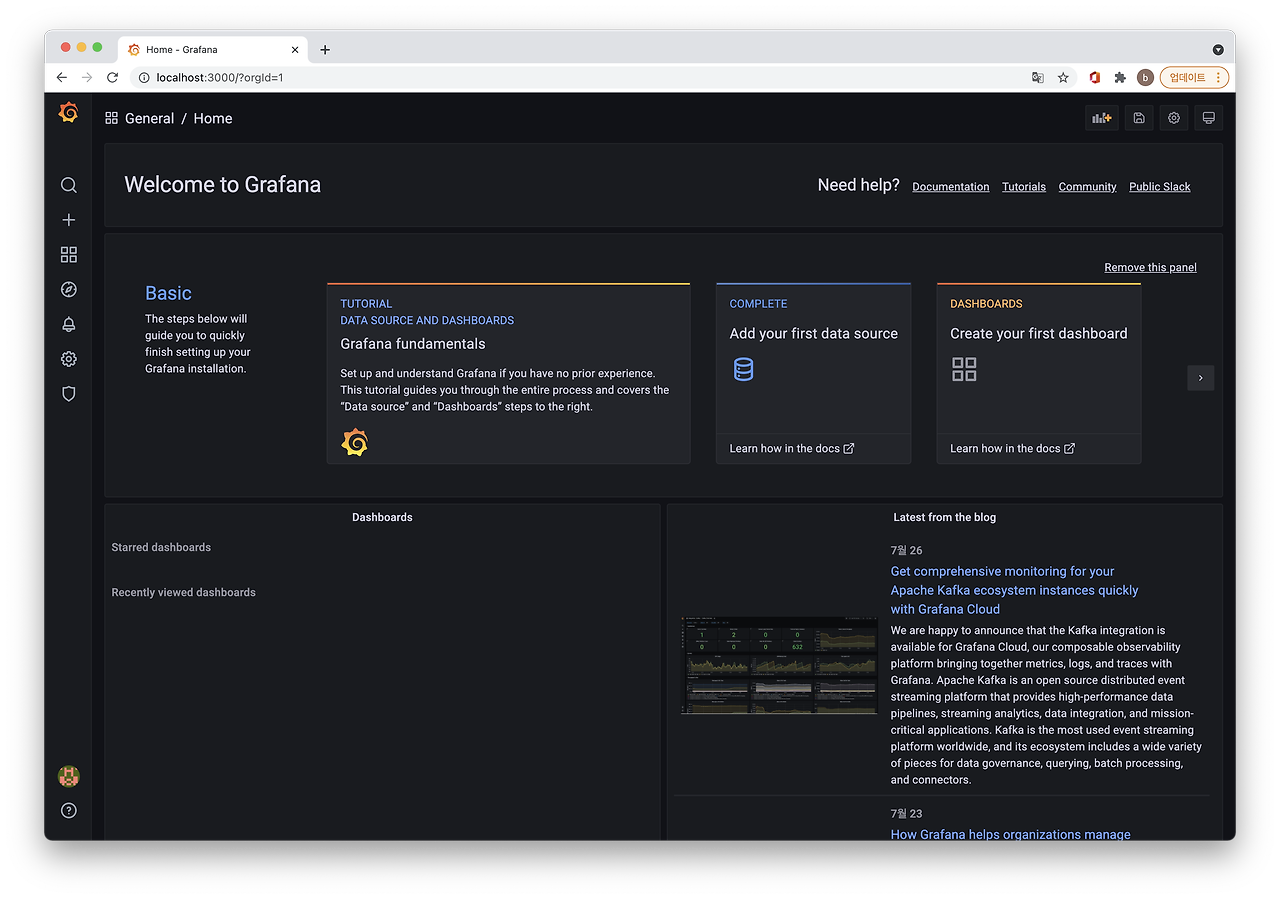The image size is (1280, 899).
Task: Click the grid icon in first dashboard card
Action: 964,369
